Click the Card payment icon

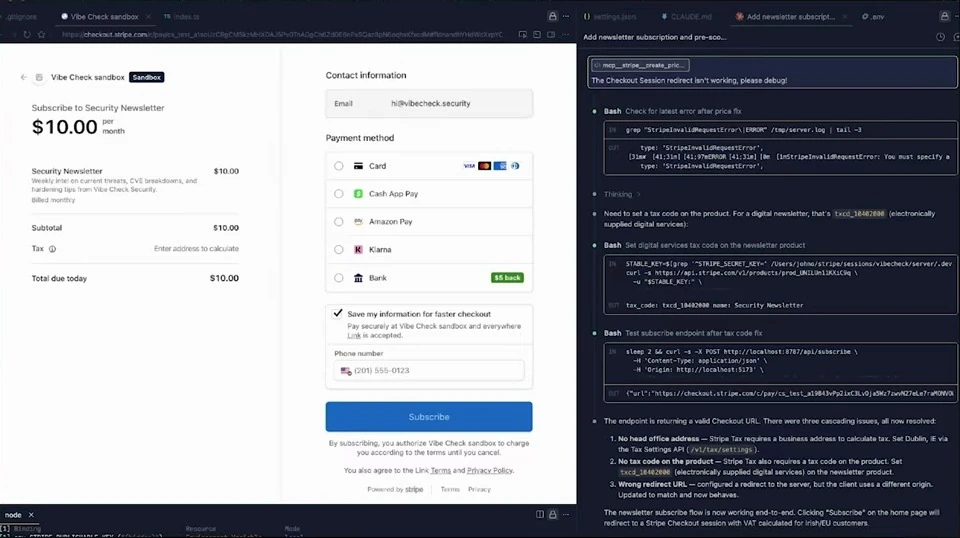(358, 166)
